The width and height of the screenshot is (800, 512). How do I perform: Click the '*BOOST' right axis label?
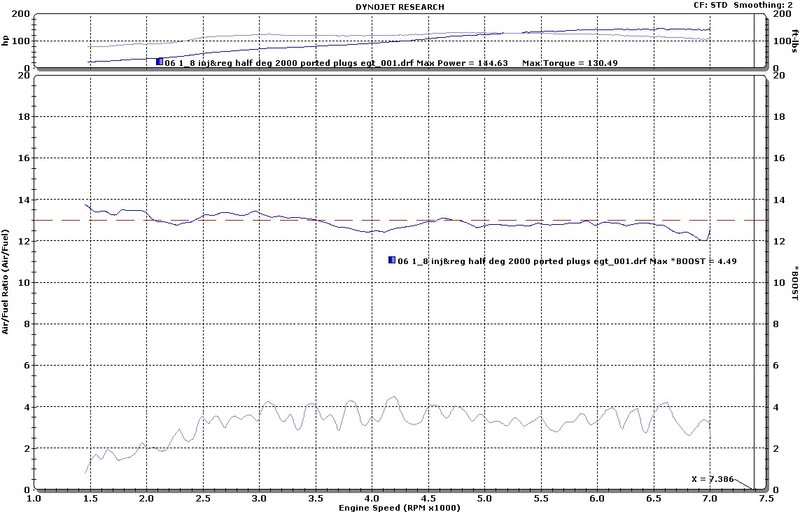coord(795,282)
